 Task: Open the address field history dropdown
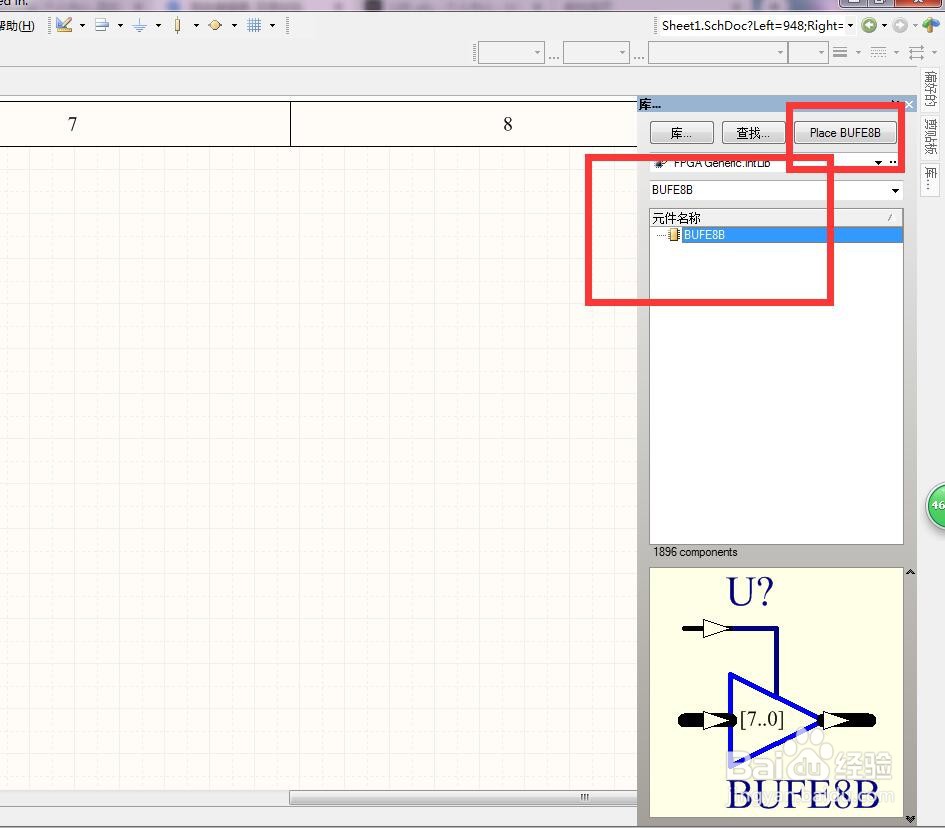coord(850,25)
